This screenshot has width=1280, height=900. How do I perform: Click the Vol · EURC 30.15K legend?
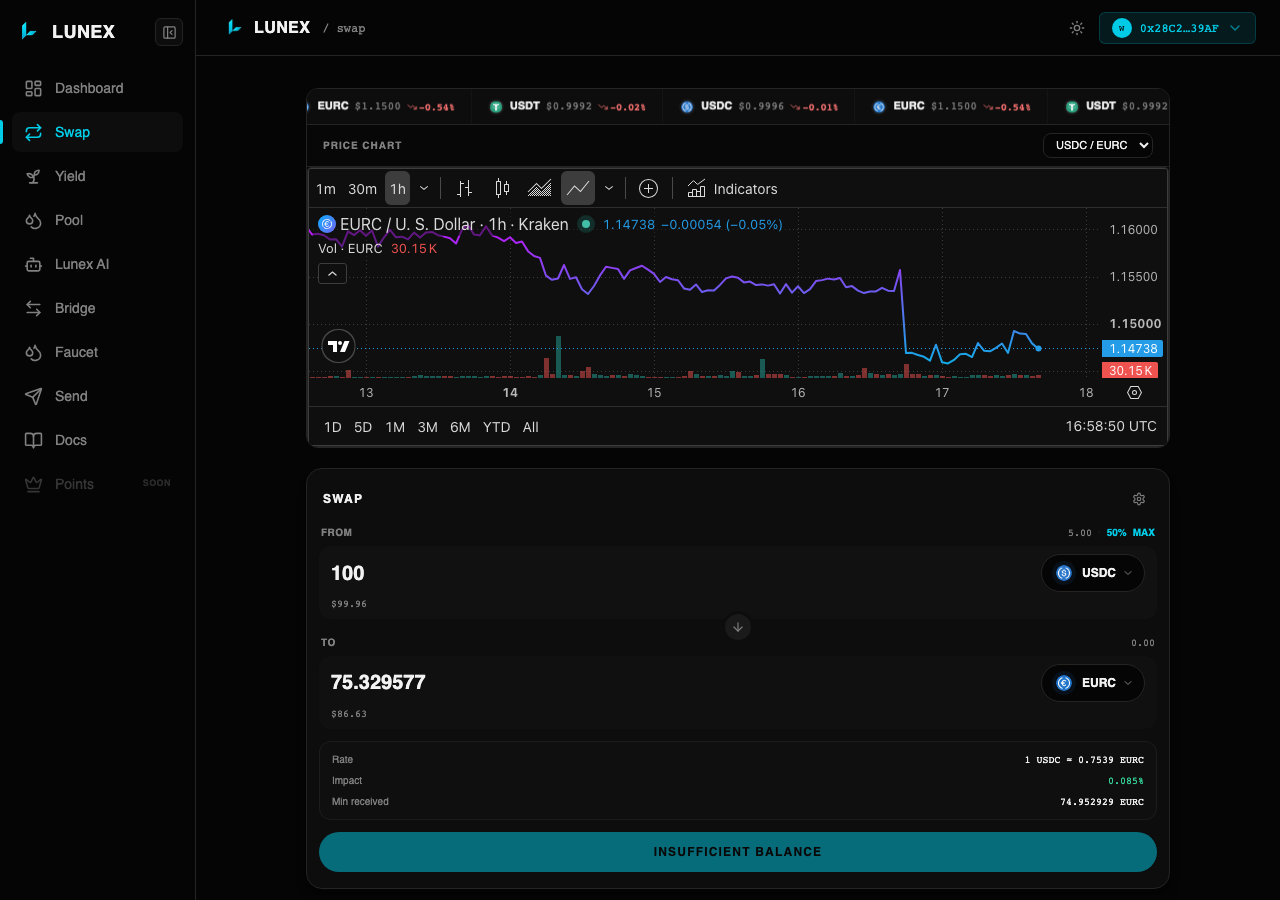377,249
